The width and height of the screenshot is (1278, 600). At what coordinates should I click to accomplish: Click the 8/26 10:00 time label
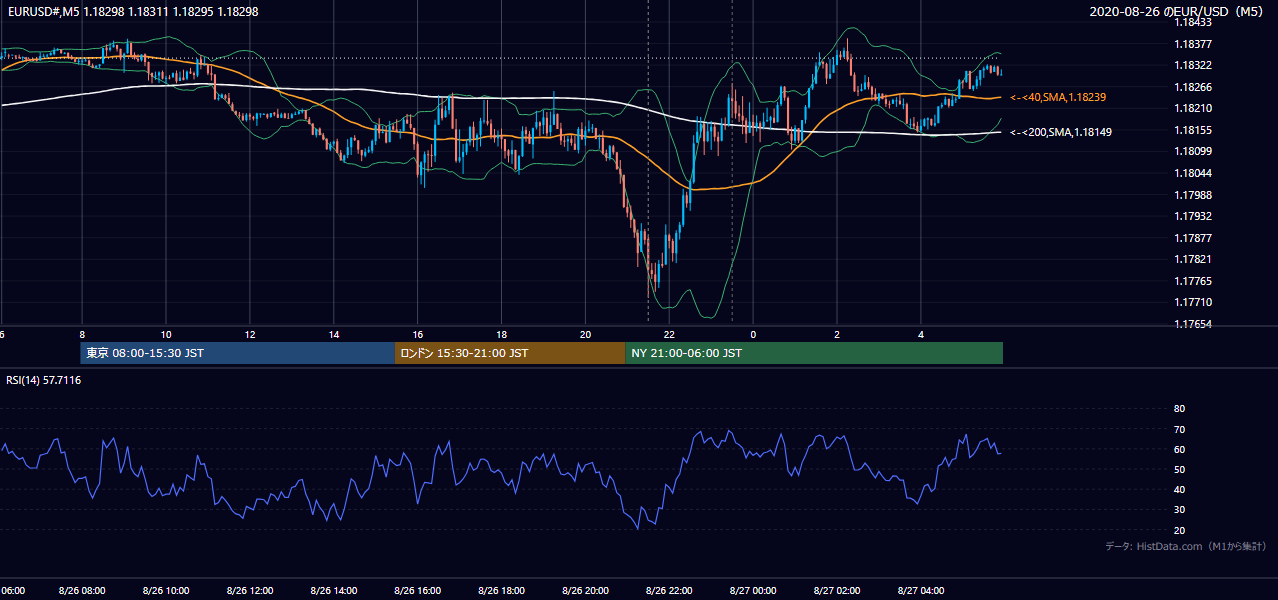pos(166,591)
